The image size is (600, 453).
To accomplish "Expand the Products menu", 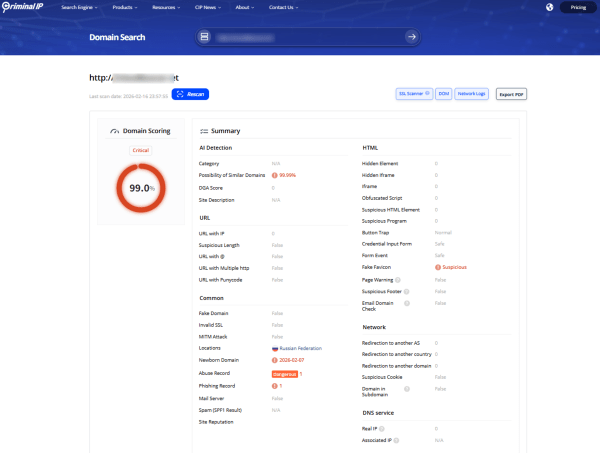I will click(x=125, y=7).
